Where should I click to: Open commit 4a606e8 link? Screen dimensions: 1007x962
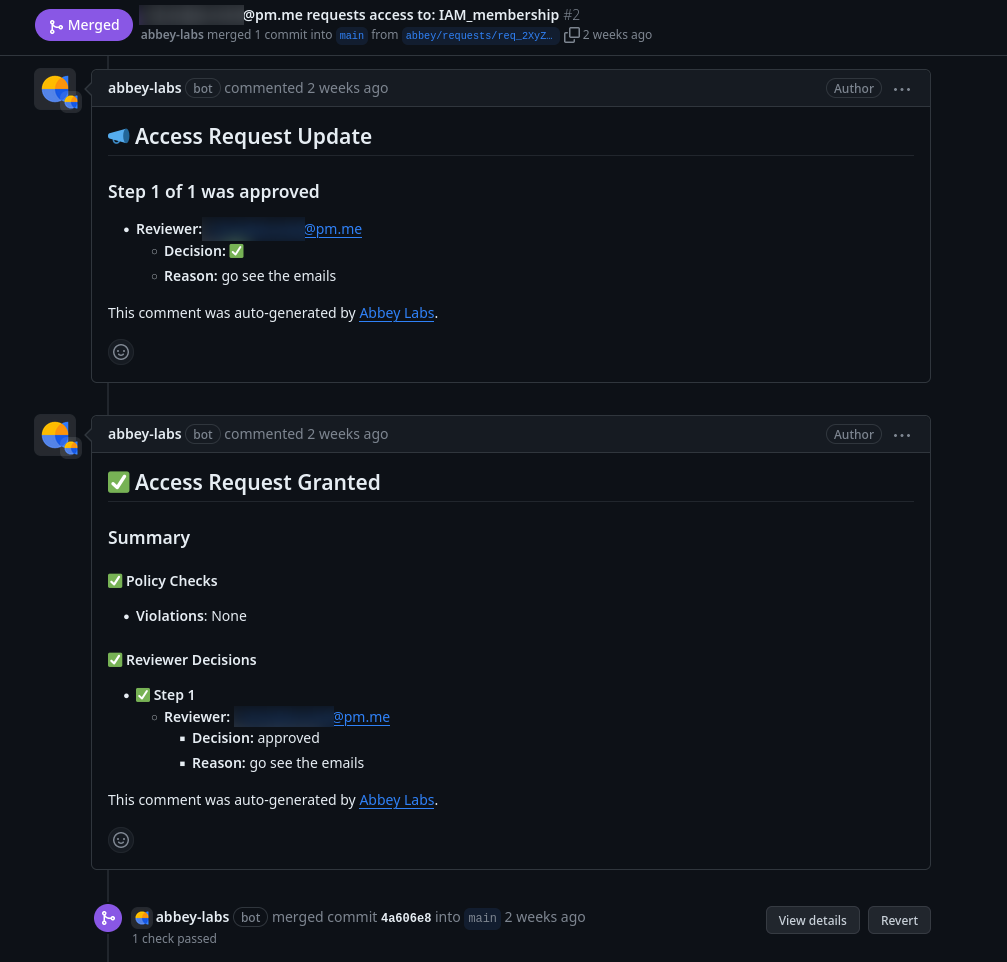click(406, 918)
